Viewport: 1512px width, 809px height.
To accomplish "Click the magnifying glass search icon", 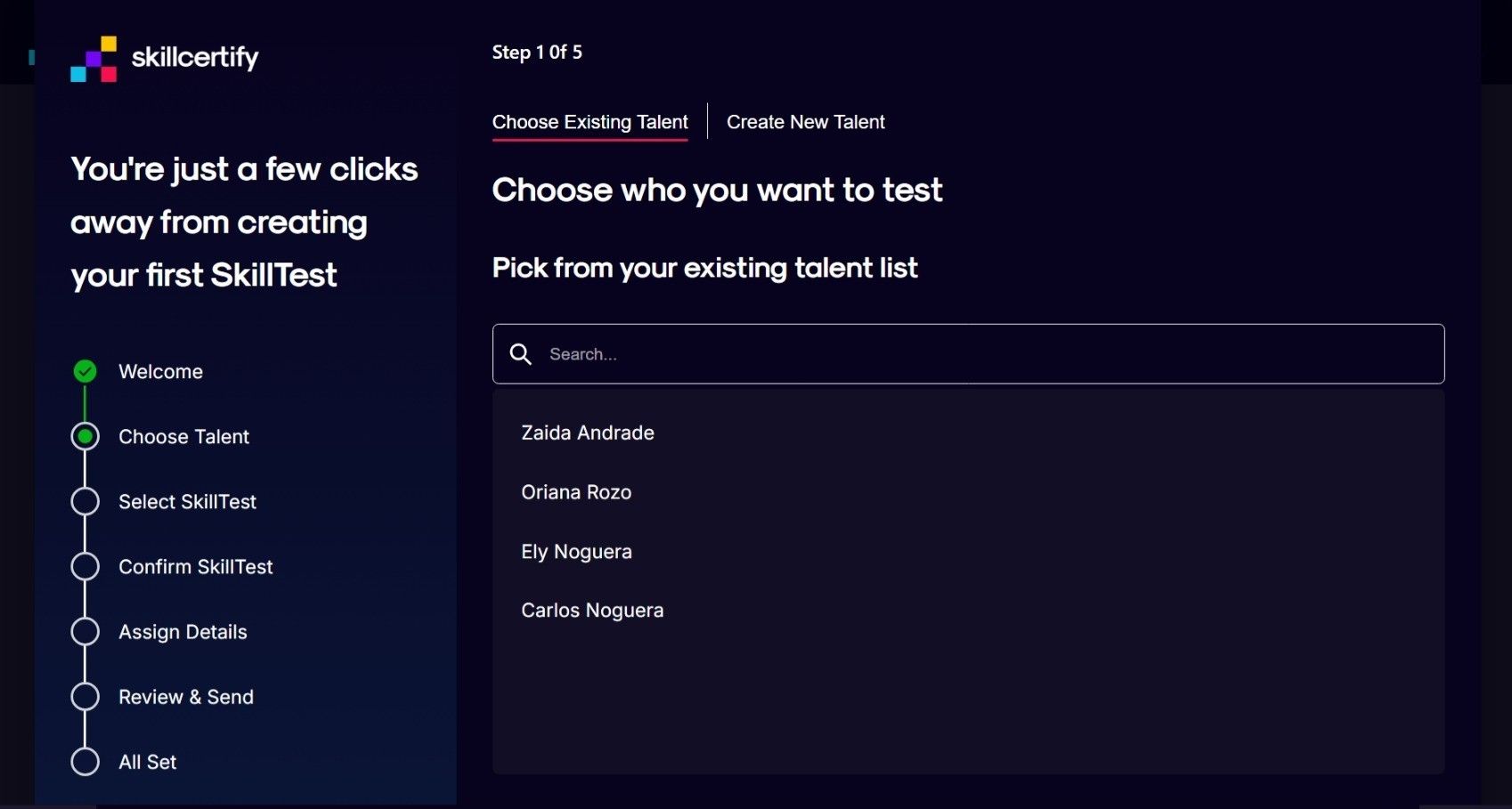I will [521, 354].
